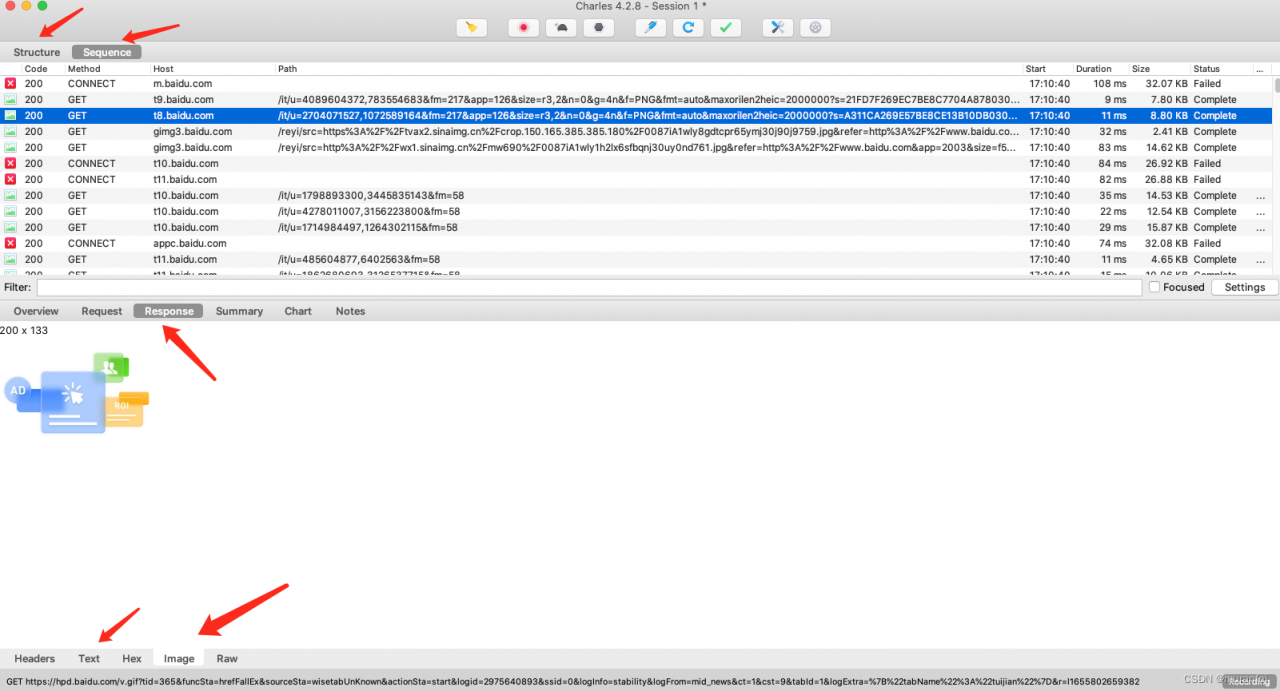Open the Chart tab
Screen dimensions: 1280x691
click(298, 311)
